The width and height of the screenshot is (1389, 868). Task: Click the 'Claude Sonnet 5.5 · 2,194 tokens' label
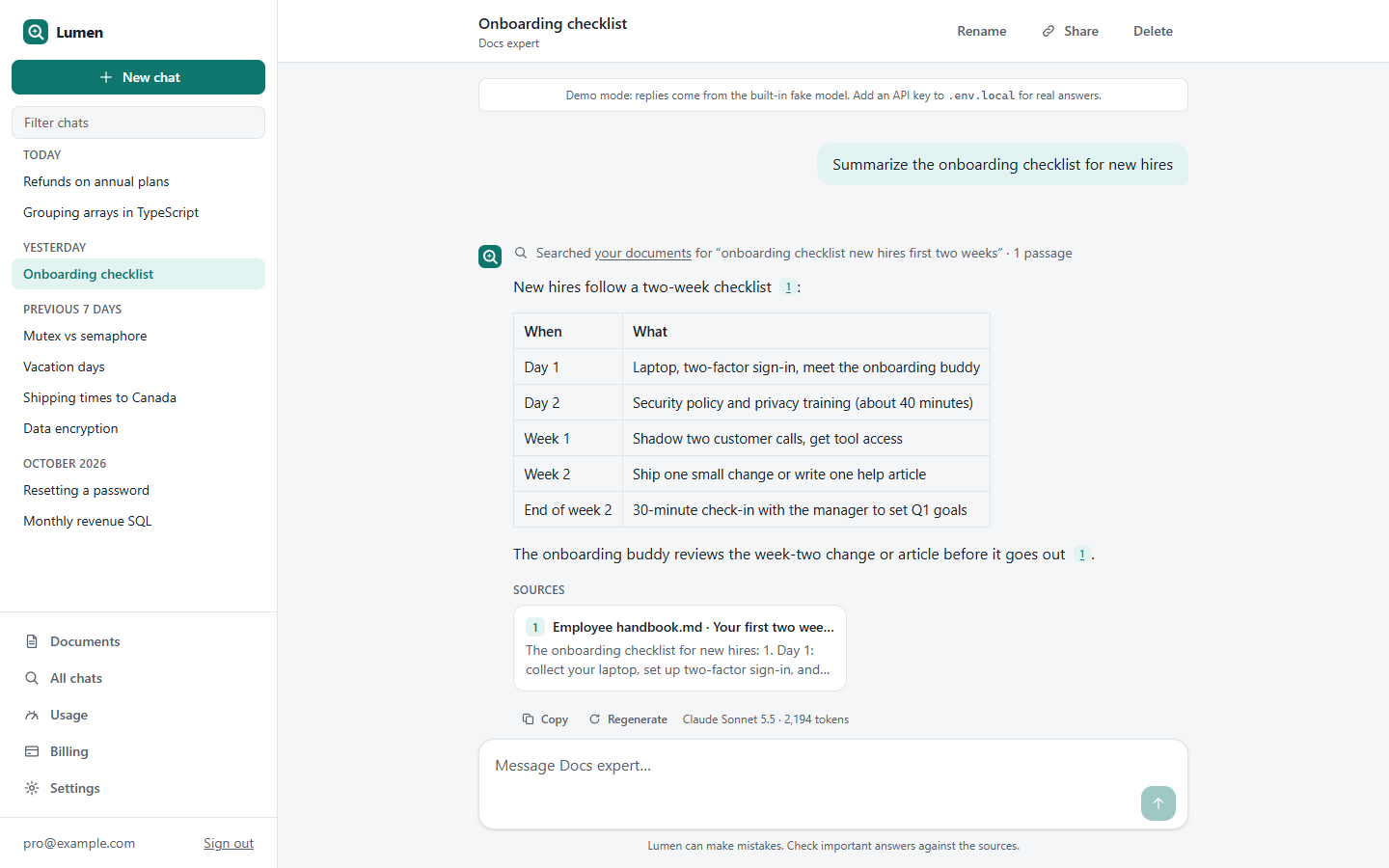point(766,719)
